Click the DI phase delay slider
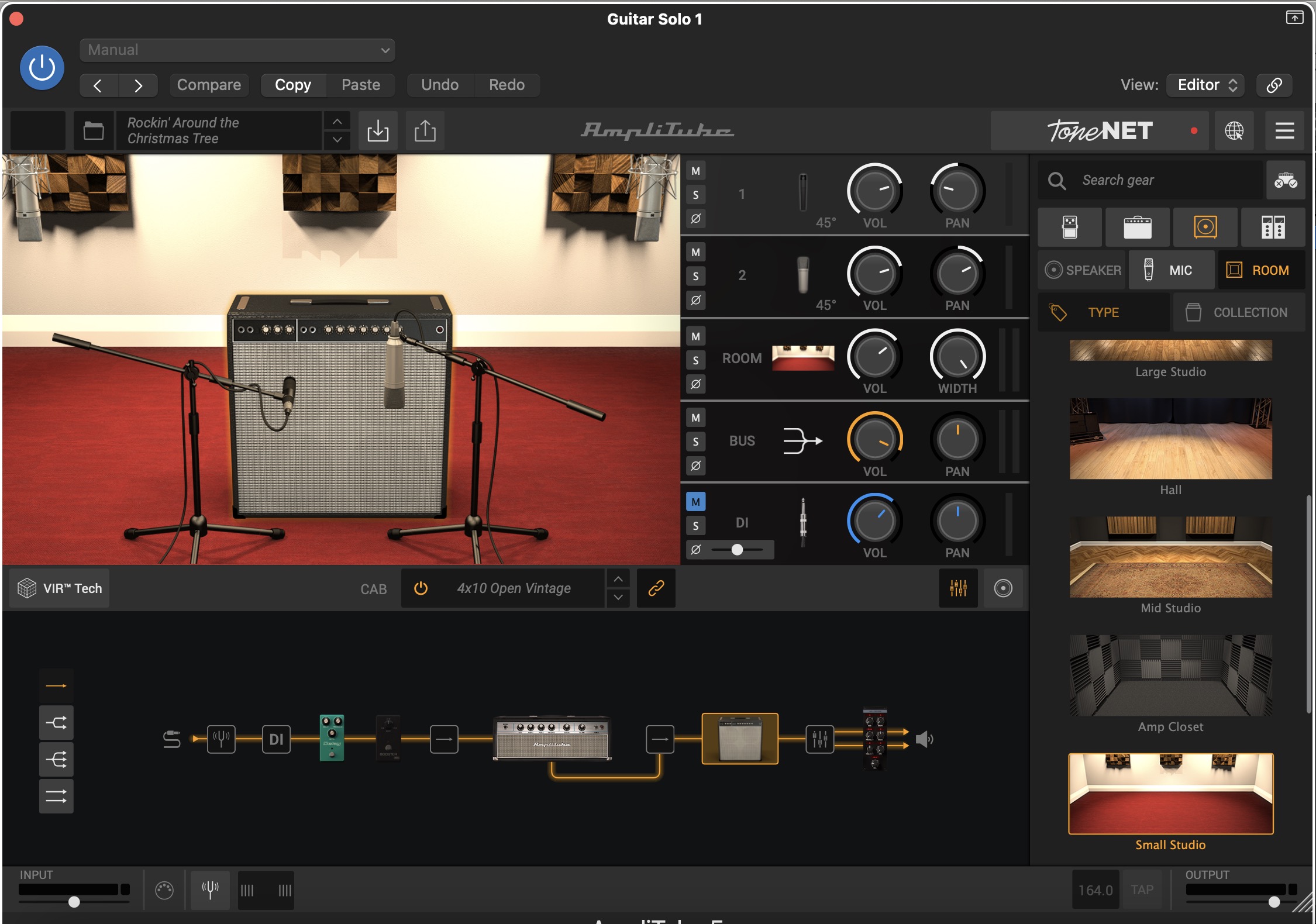Screen dimensions: 1316x924 pyautogui.click(x=738, y=550)
